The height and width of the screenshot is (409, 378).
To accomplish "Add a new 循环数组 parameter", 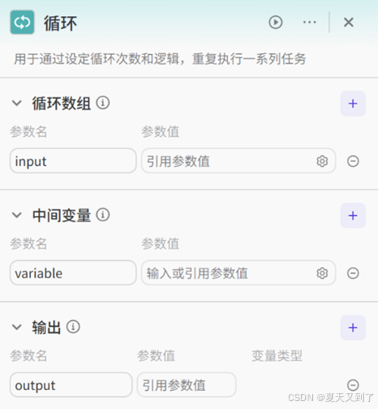I will tap(353, 104).
